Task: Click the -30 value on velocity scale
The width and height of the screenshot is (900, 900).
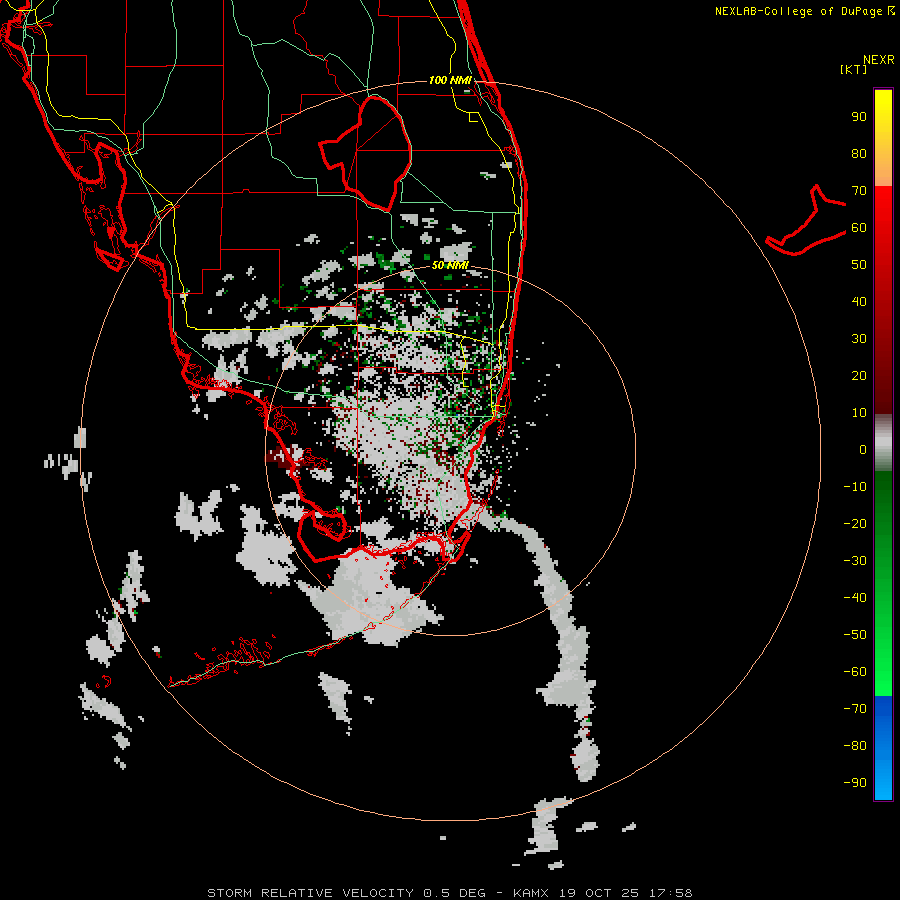Action: coord(855,561)
